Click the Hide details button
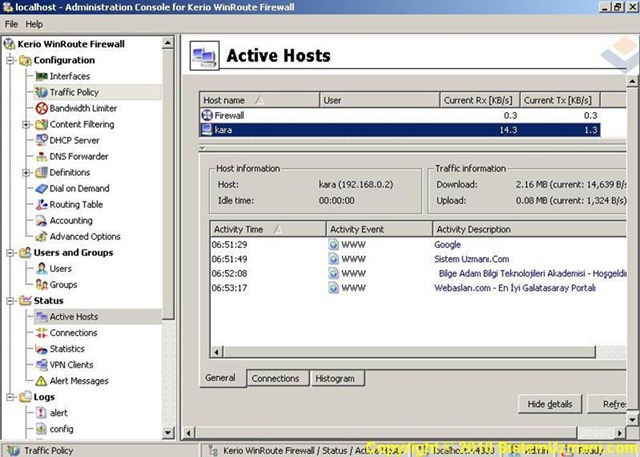This screenshot has height=457, width=640. click(550, 404)
